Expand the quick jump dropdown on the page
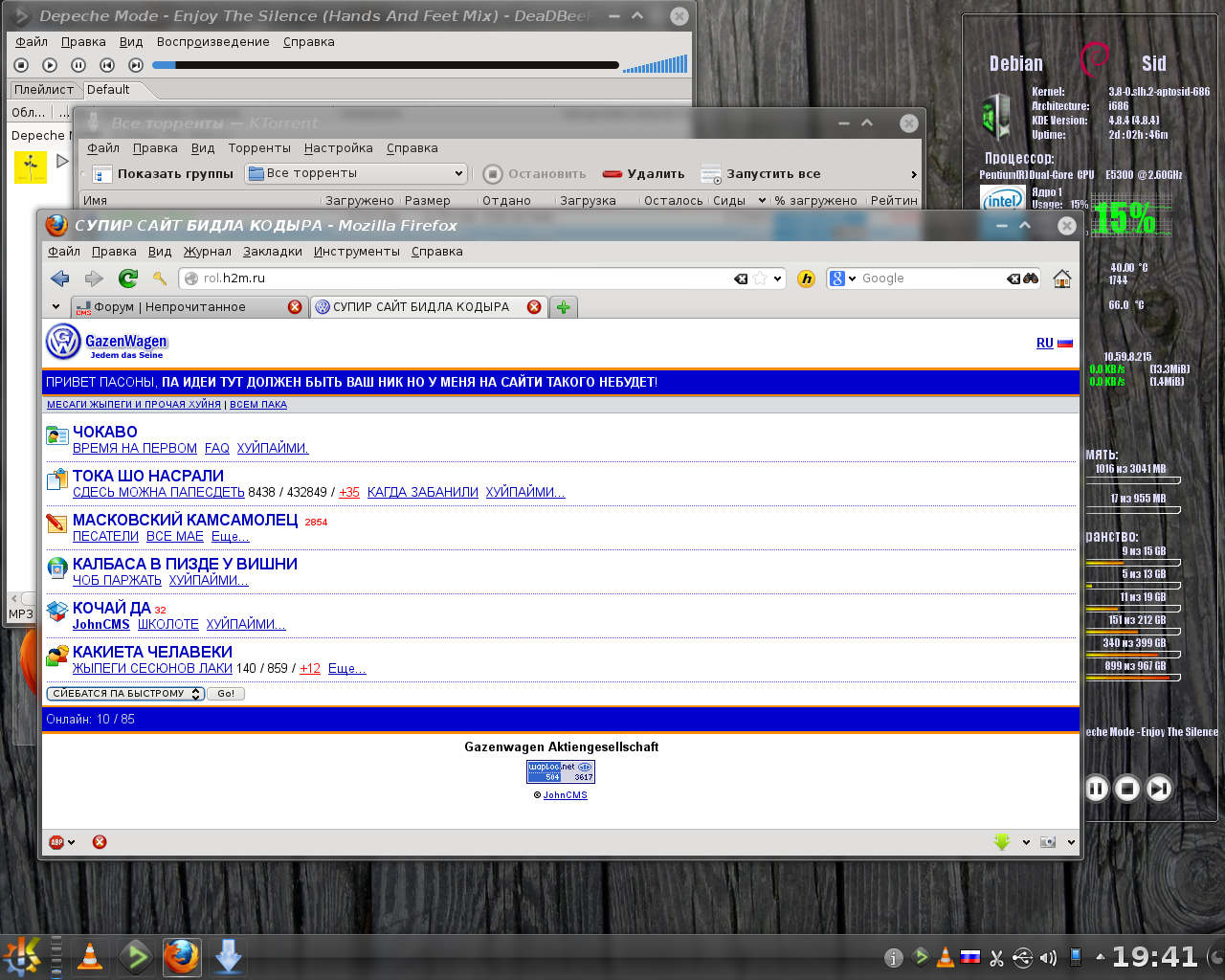The image size is (1225, 980). tap(125, 694)
